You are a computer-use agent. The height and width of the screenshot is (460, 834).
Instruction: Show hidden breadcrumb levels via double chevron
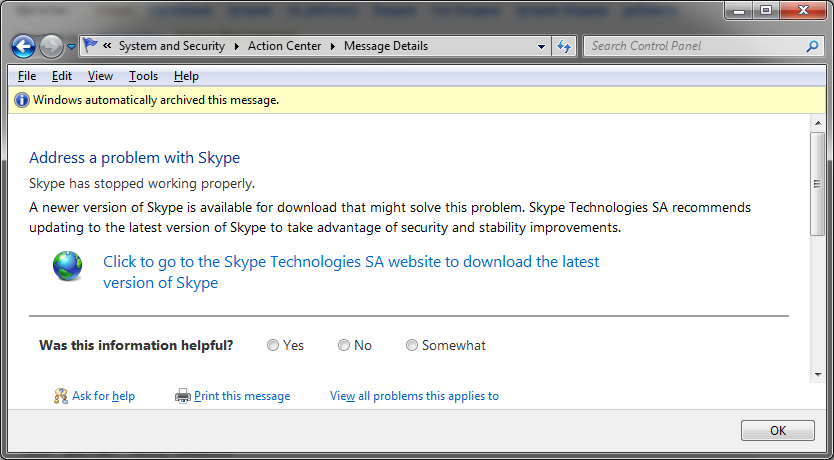coord(107,46)
